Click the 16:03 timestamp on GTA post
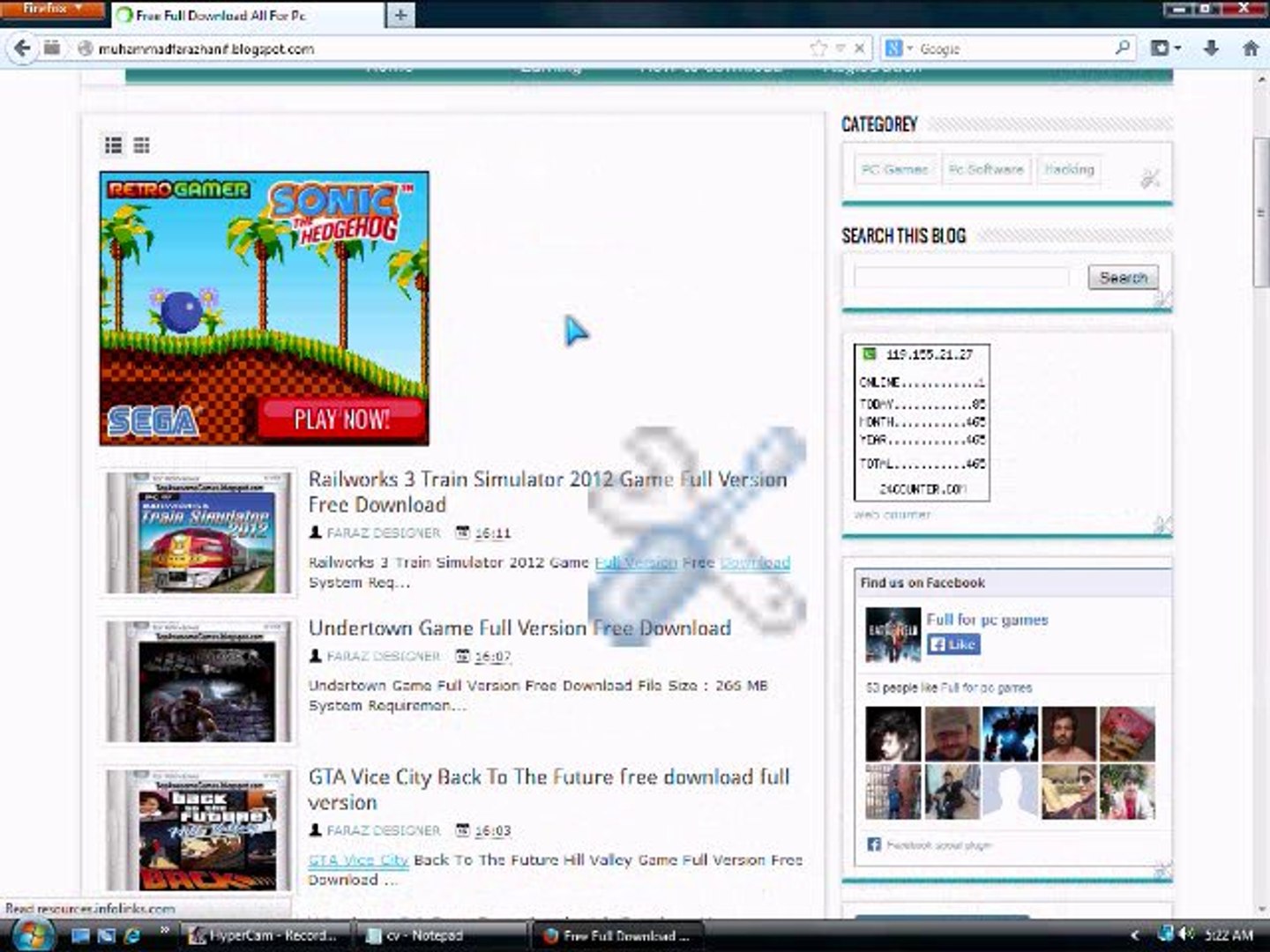The image size is (1270, 952). point(492,831)
